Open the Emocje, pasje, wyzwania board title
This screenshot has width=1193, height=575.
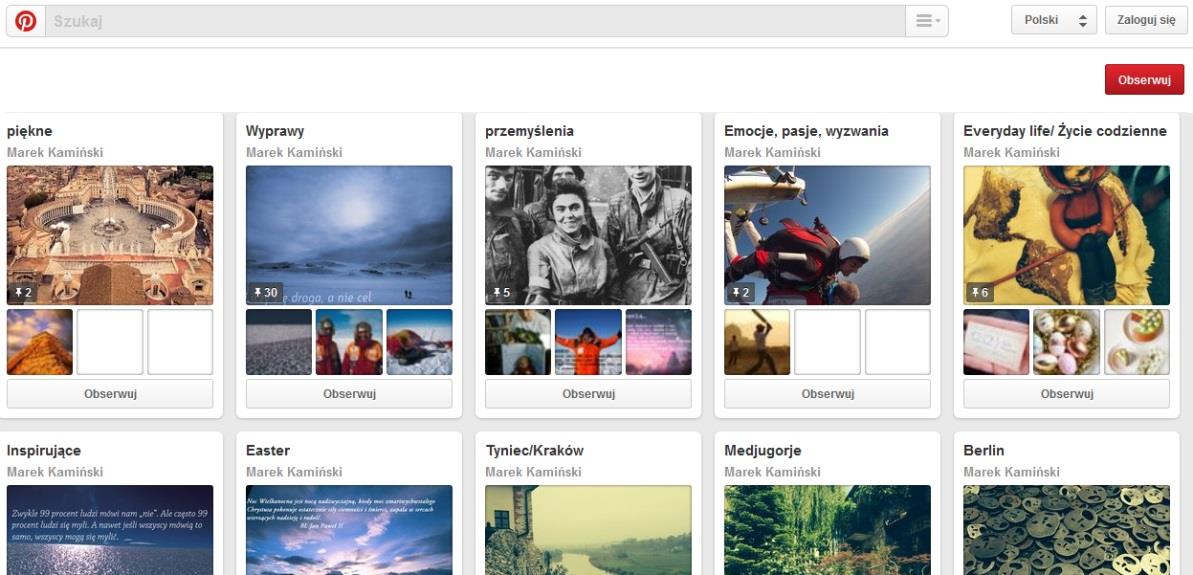pos(806,131)
